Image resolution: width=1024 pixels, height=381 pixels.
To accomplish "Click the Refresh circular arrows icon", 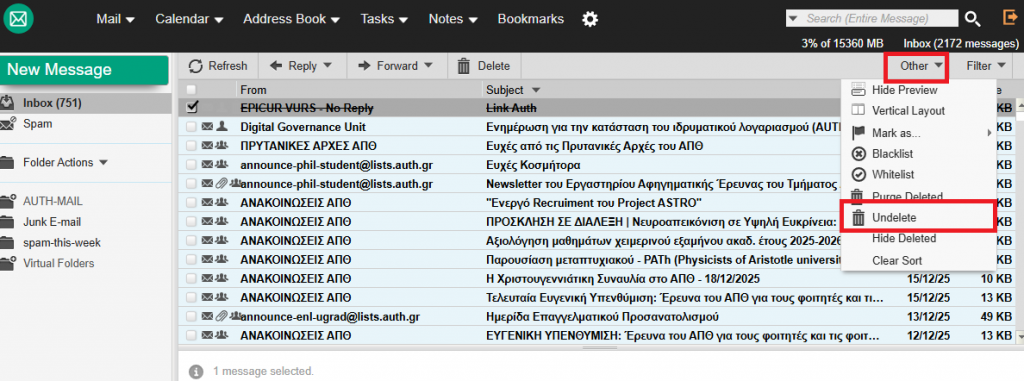I will 196,66.
